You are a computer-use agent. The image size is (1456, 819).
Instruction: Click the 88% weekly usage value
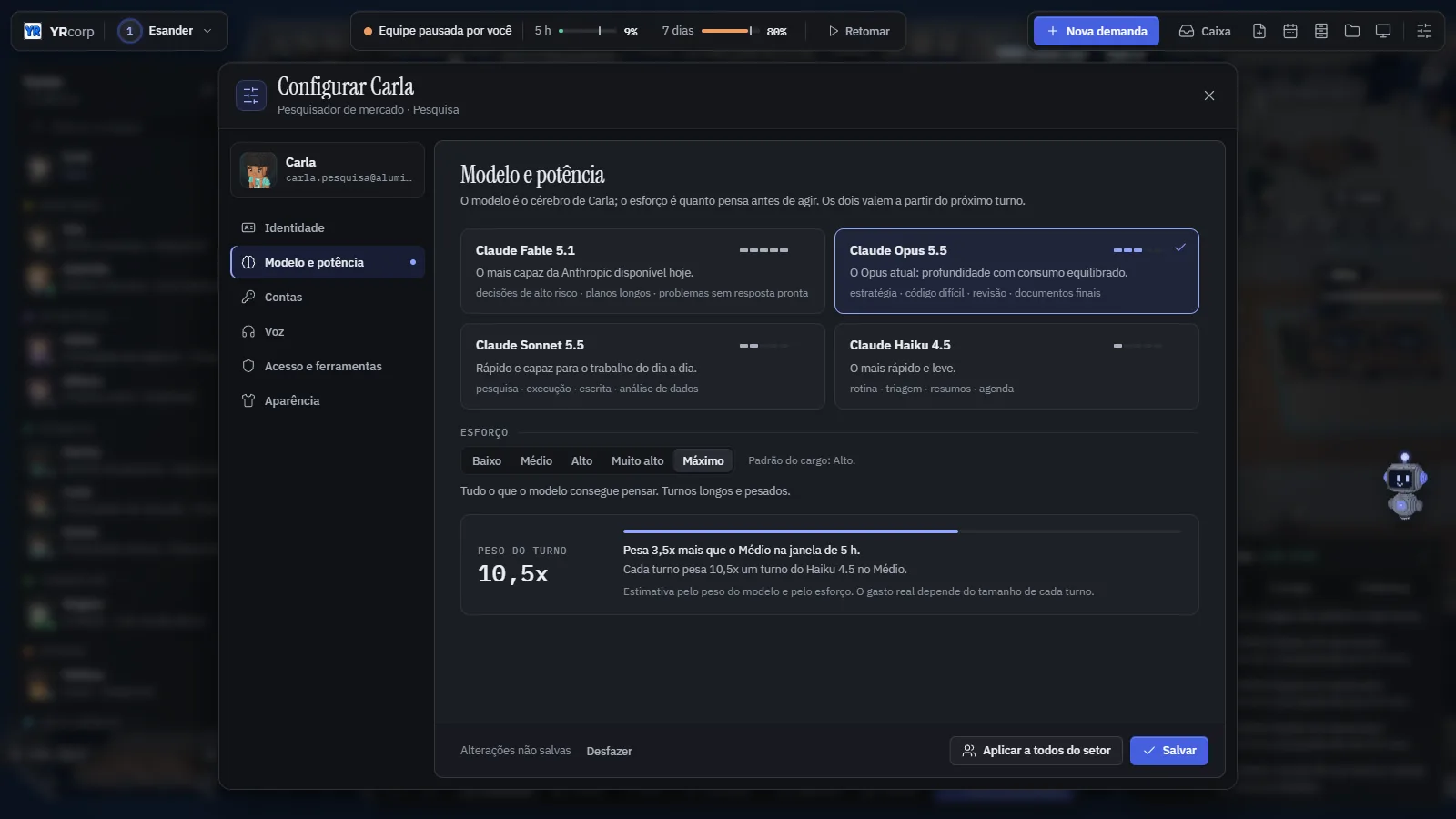coord(776,32)
